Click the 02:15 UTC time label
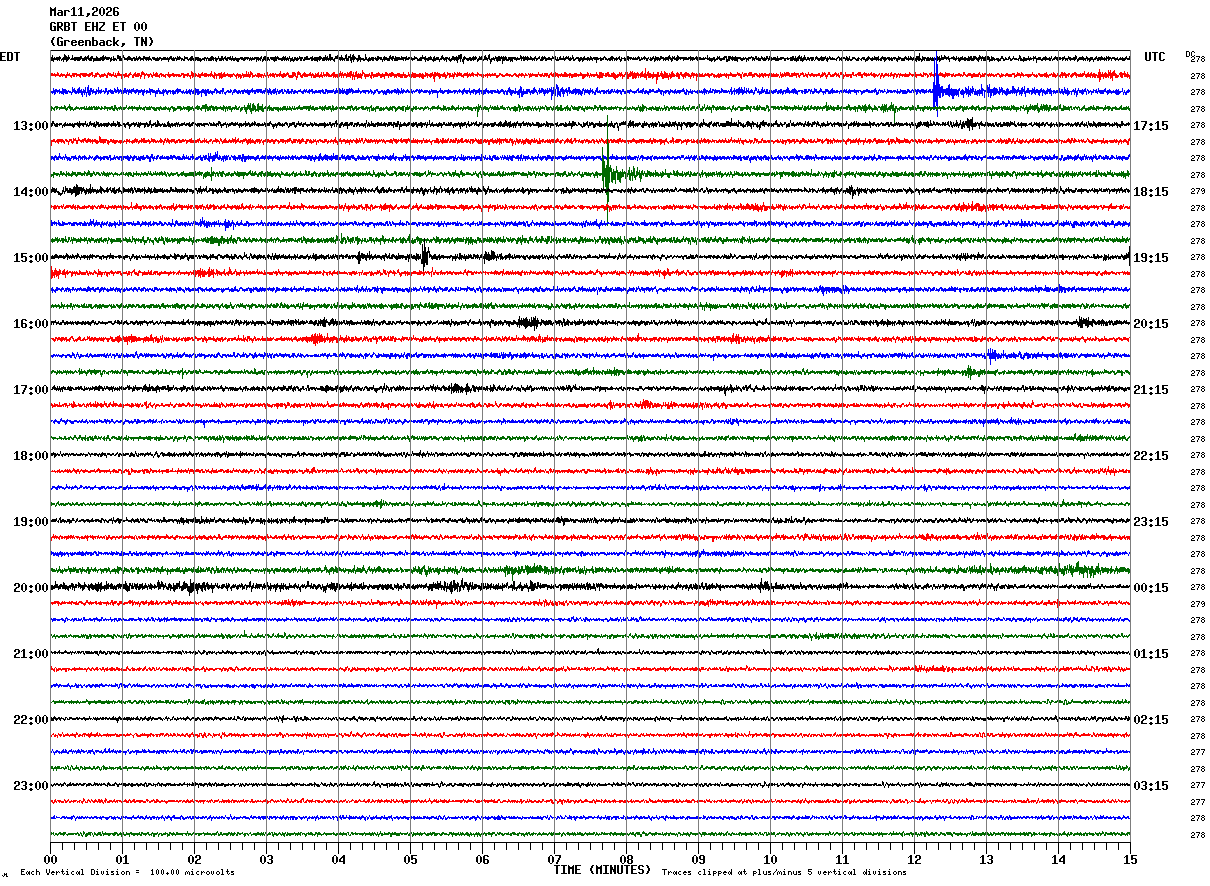Screen dimensions: 1210x886 [1151, 720]
